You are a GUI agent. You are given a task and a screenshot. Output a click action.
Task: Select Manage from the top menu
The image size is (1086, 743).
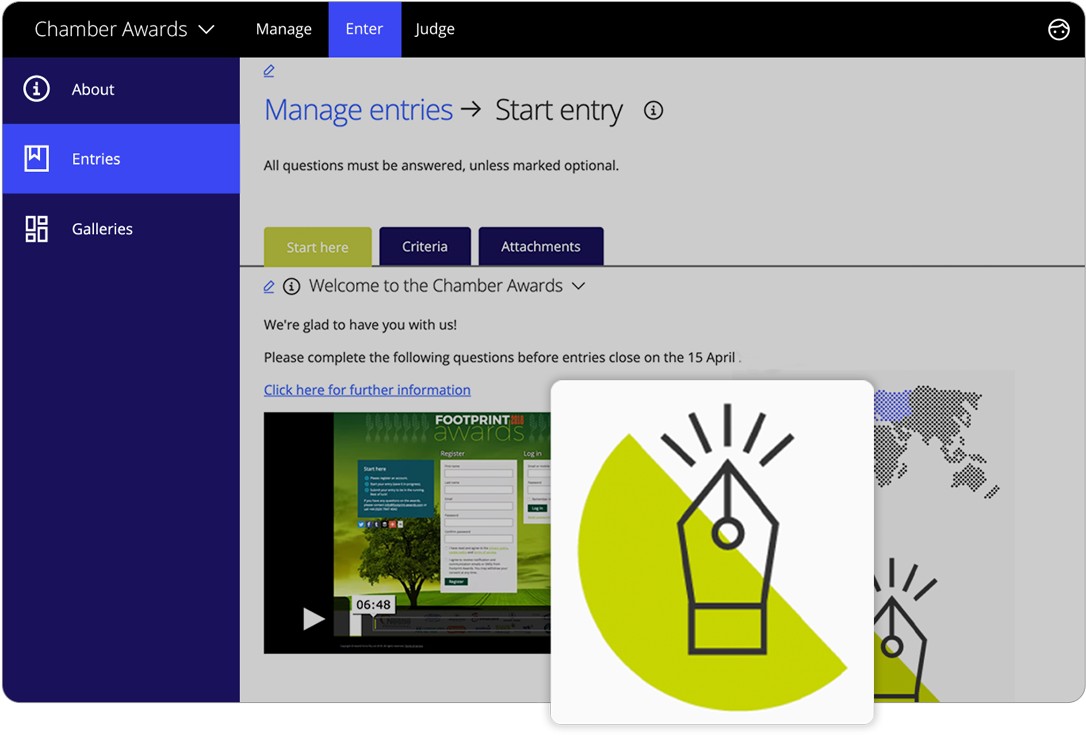pos(284,29)
